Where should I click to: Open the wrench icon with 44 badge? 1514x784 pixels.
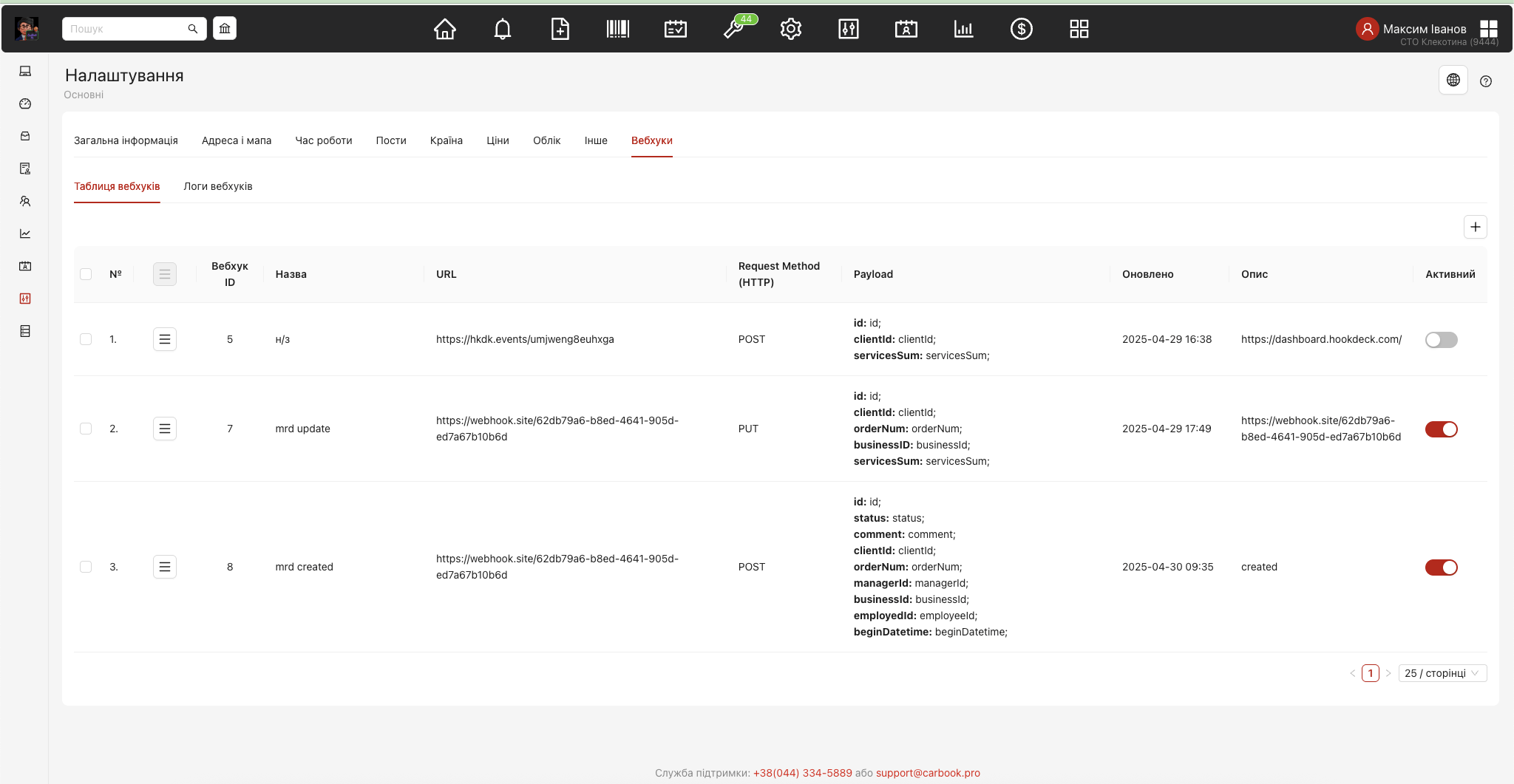coord(733,29)
